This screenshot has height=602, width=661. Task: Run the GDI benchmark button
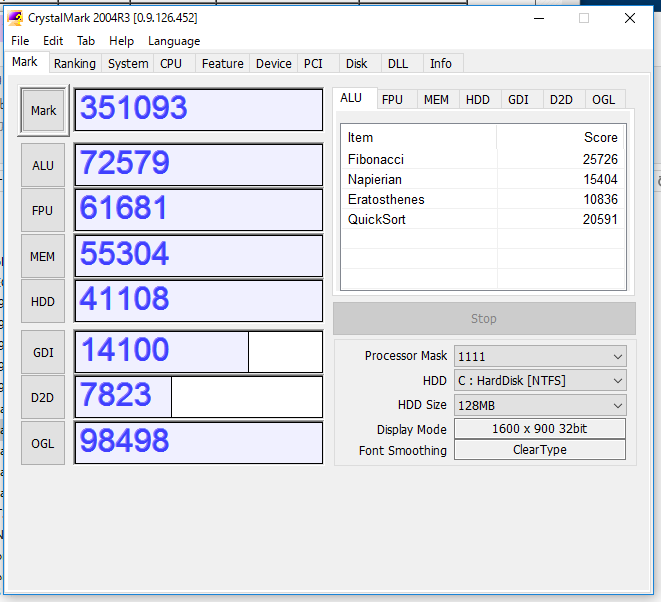(43, 352)
